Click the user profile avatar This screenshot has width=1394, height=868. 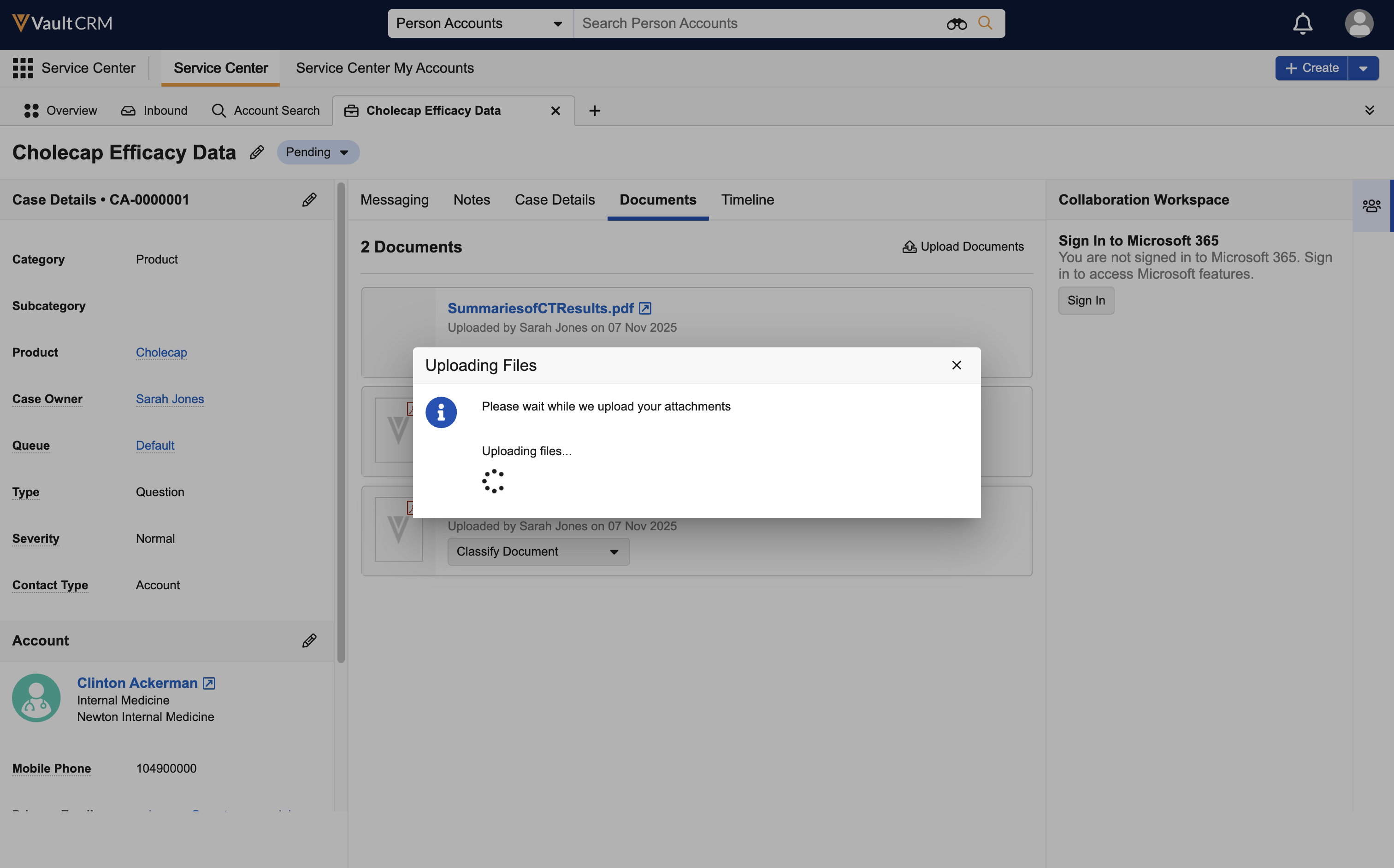tap(1359, 23)
